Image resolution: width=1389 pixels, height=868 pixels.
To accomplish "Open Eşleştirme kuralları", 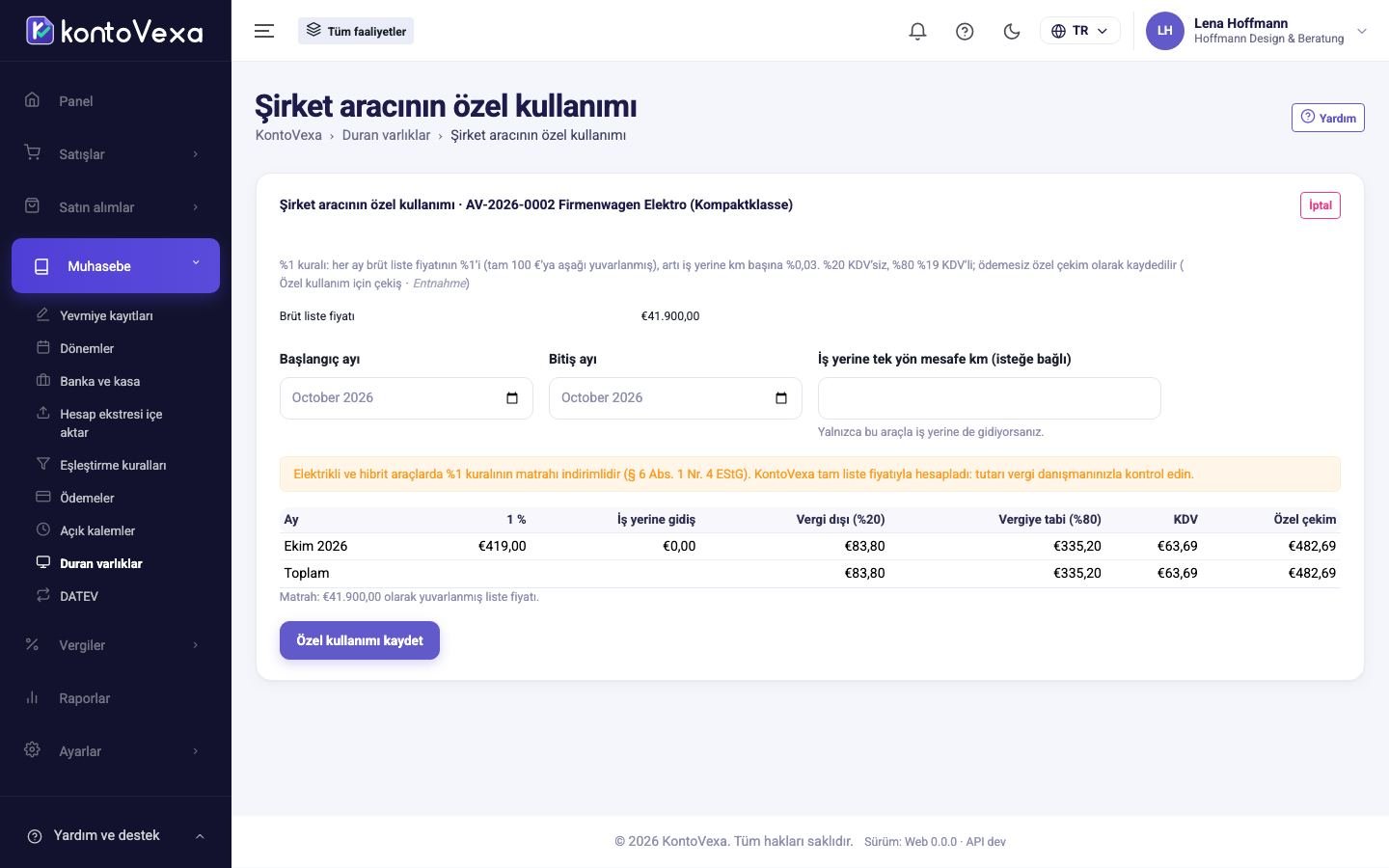I will (x=113, y=465).
